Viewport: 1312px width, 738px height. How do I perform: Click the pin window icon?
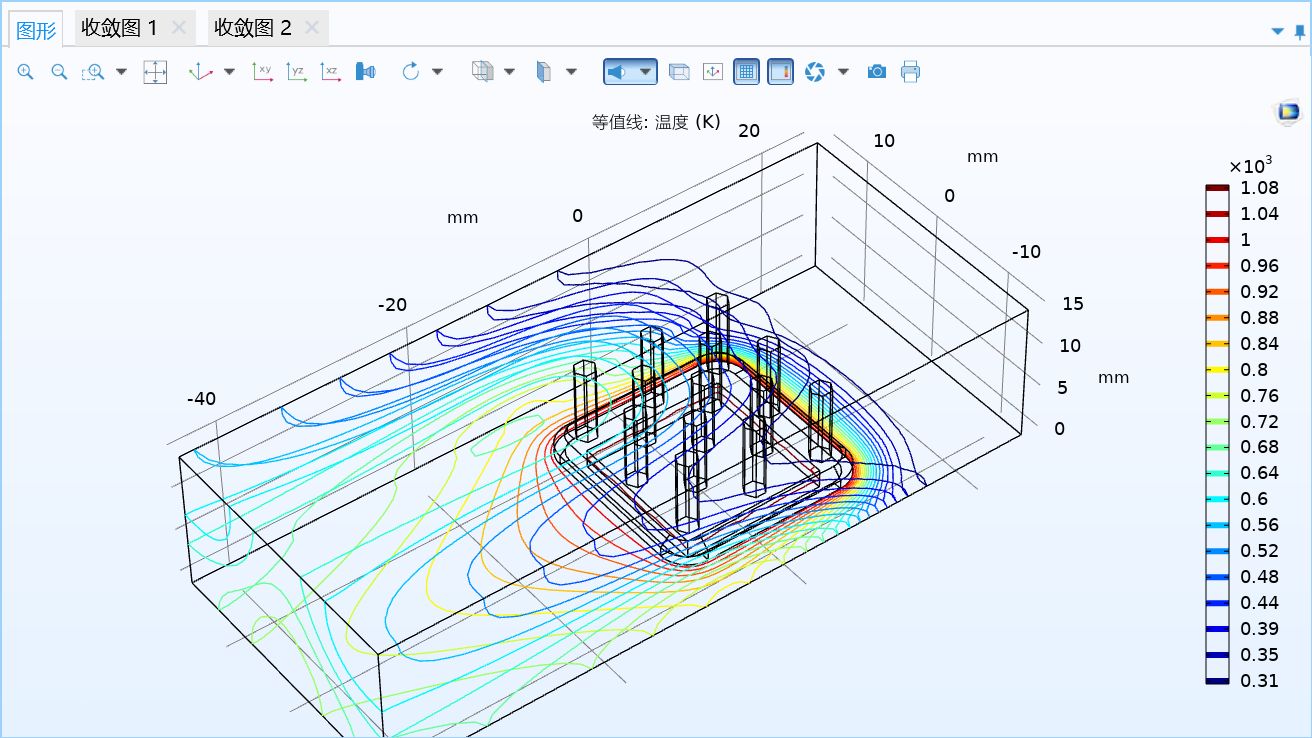tap(1299, 31)
